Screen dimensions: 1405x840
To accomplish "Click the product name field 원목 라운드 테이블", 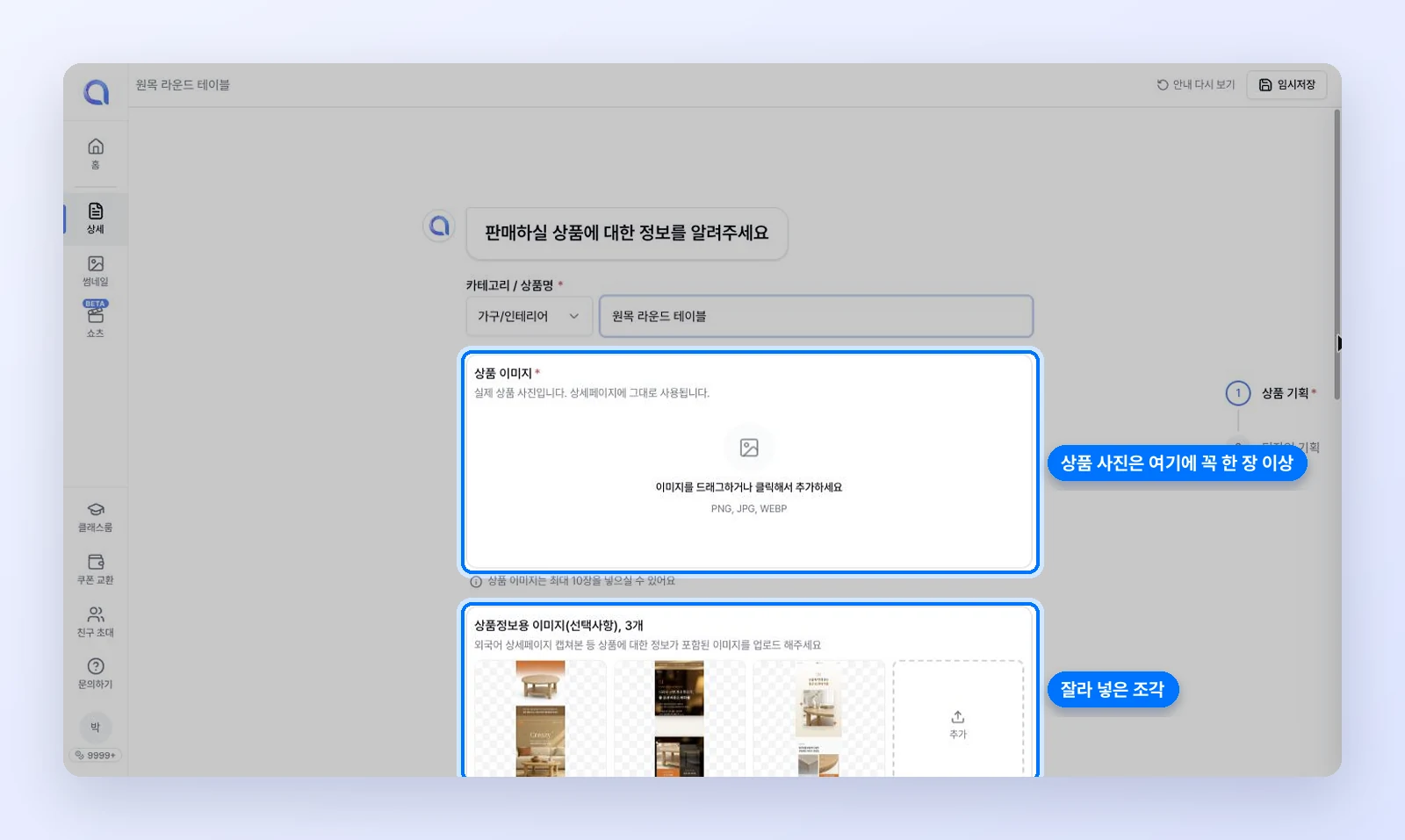I will pos(816,316).
